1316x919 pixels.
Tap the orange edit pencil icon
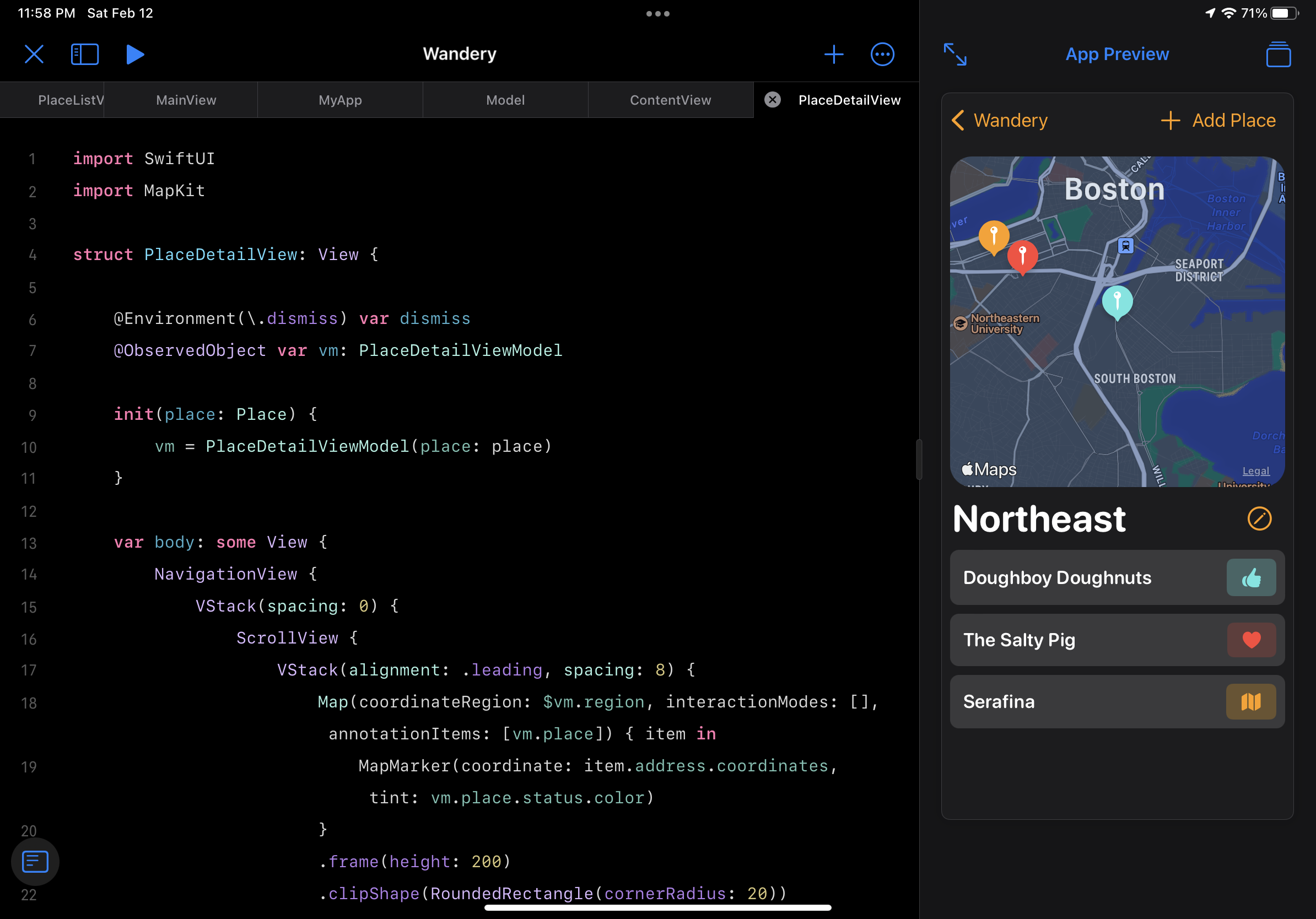pos(1259,518)
